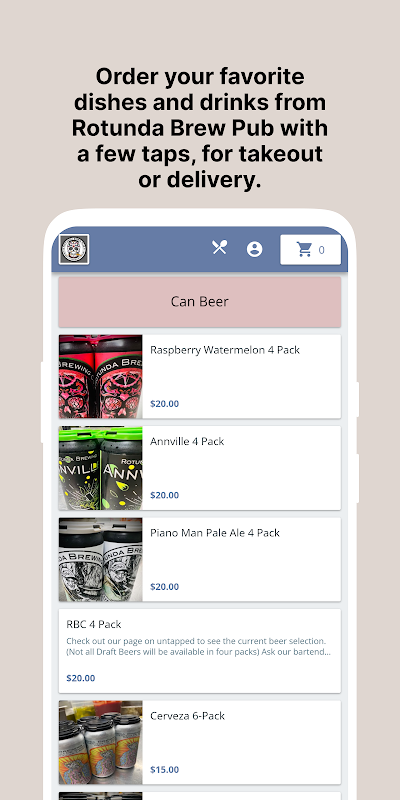The height and width of the screenshot is (800, 400).
Task: Open the user account profile icon
Action: (x=255, y=249)
